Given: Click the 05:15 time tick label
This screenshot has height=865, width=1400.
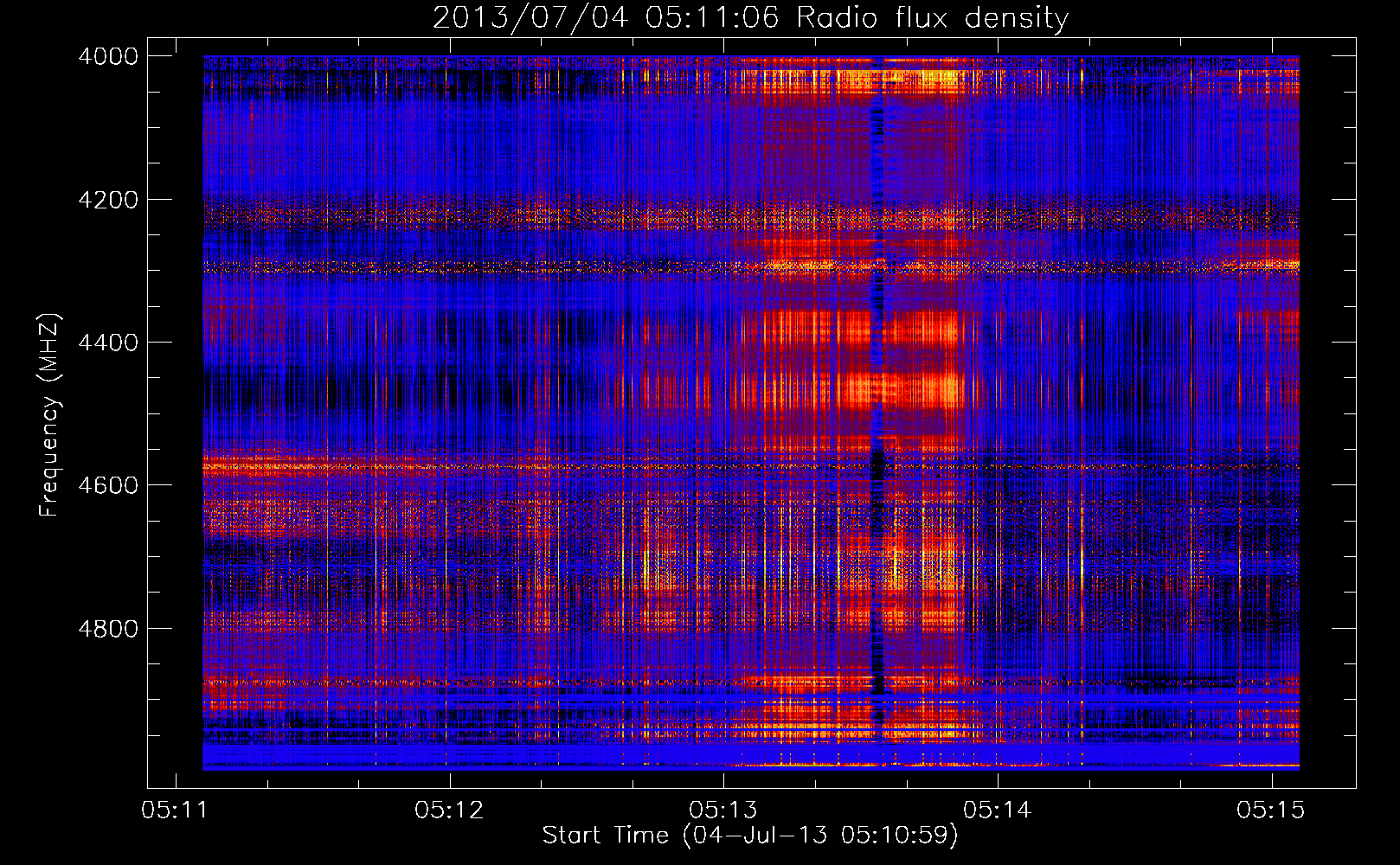Looking at the screenshot, I should pyautogui.click(x=1271, y=811).
